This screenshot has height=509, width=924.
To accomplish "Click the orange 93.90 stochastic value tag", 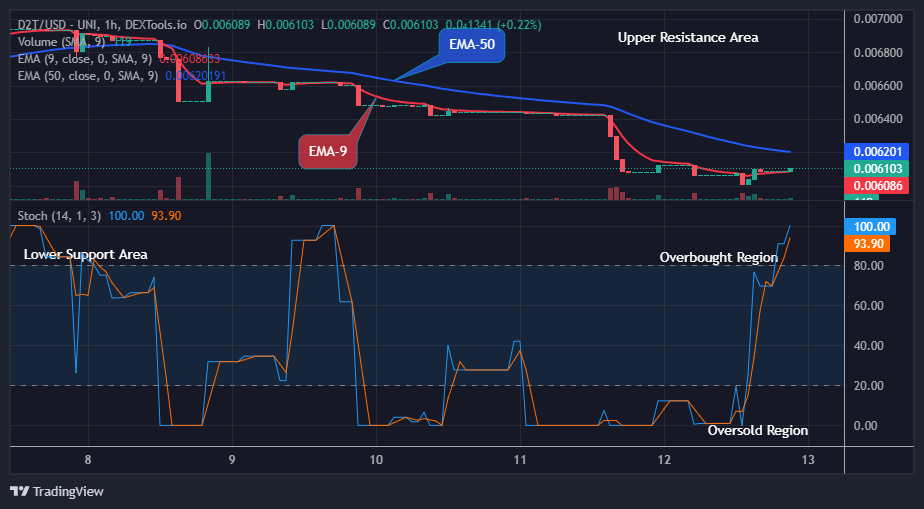I will (867, 243).
